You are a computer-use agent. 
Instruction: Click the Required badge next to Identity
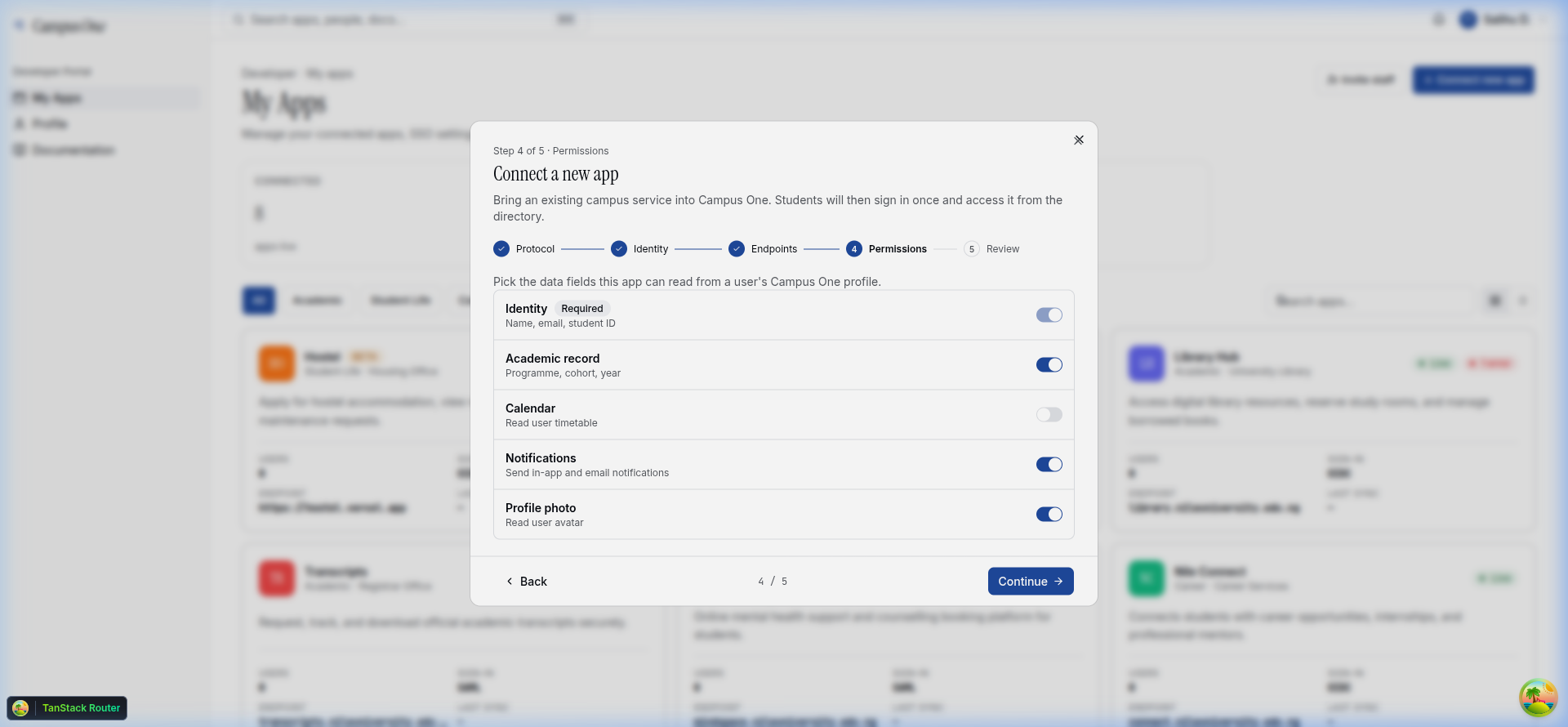pyautogui.click(x=582, y=309)
